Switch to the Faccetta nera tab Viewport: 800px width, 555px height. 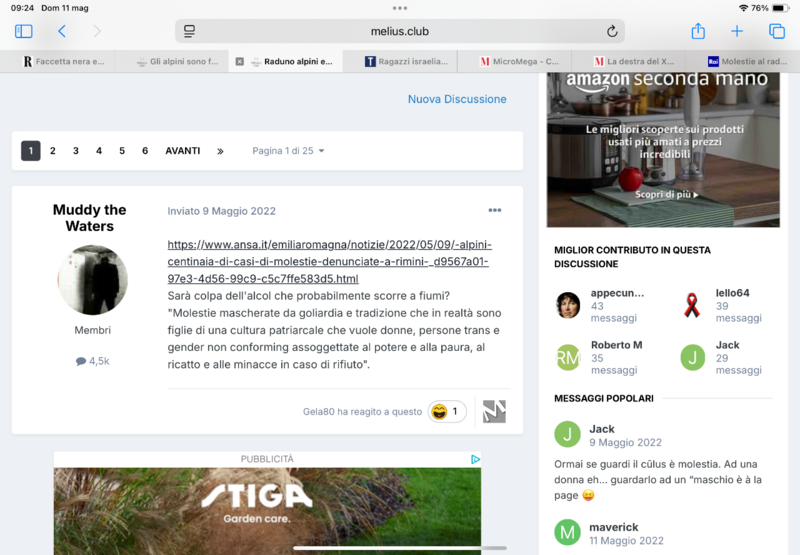point(62,61)
